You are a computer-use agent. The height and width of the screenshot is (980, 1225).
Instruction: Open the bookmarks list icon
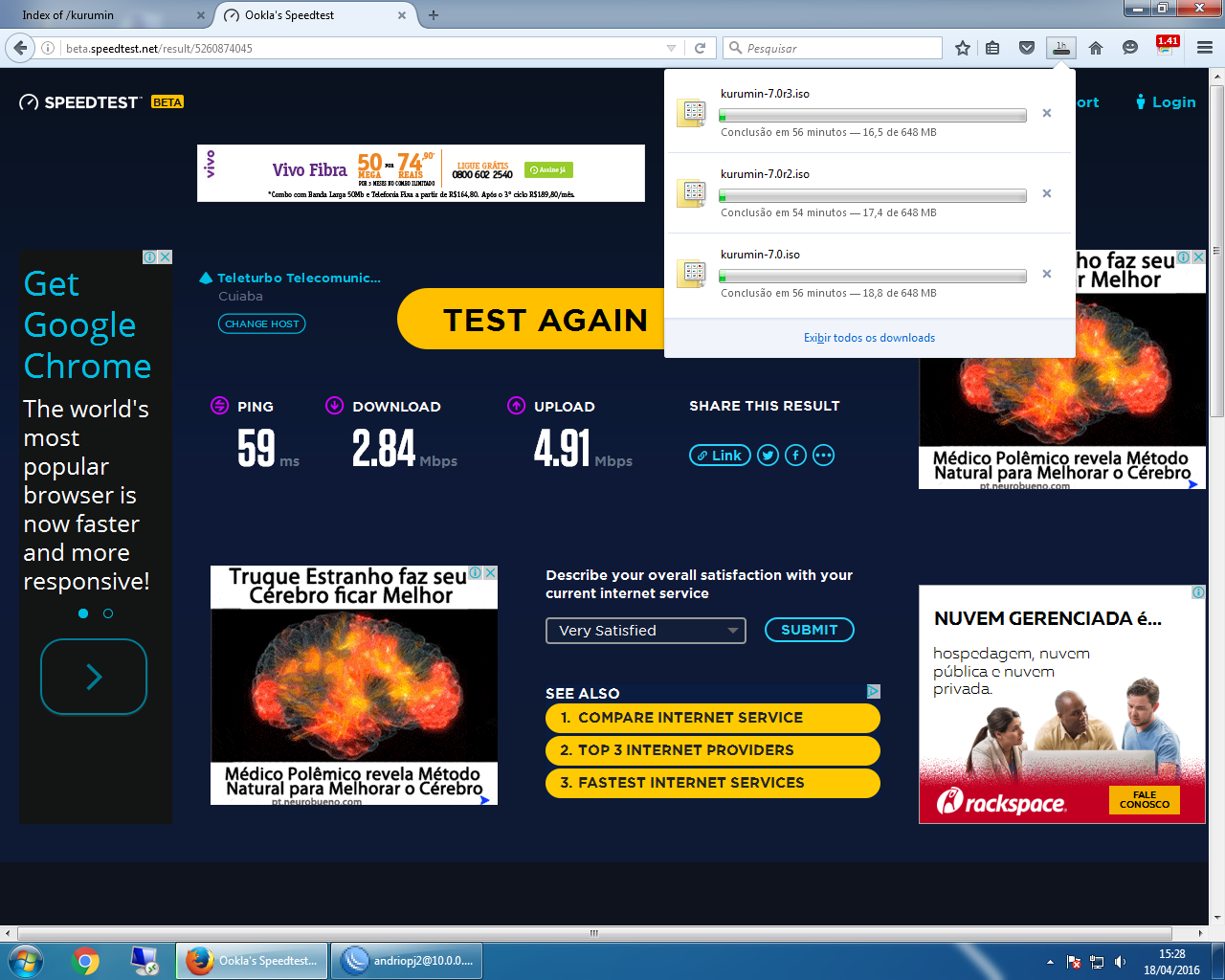993,48
